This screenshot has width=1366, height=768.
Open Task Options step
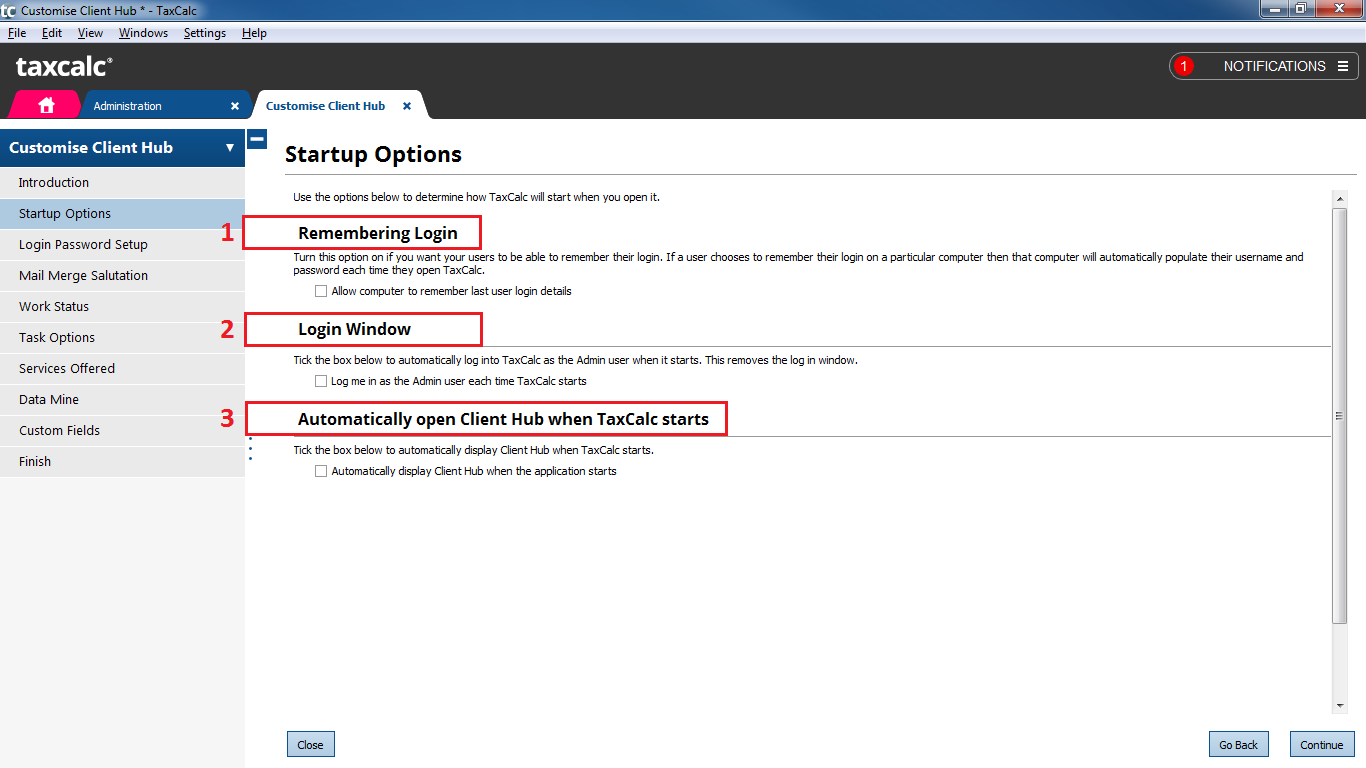pos(122,338)
